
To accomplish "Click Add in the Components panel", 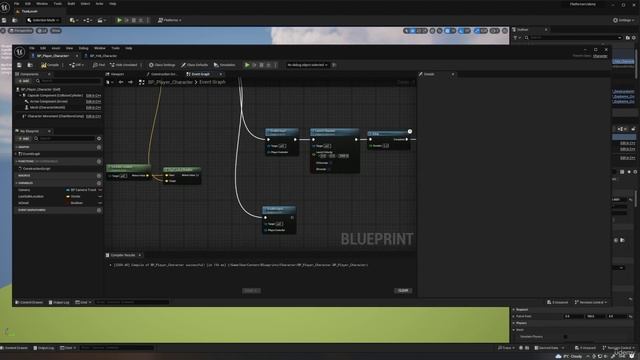I will [x=24, y=81].
